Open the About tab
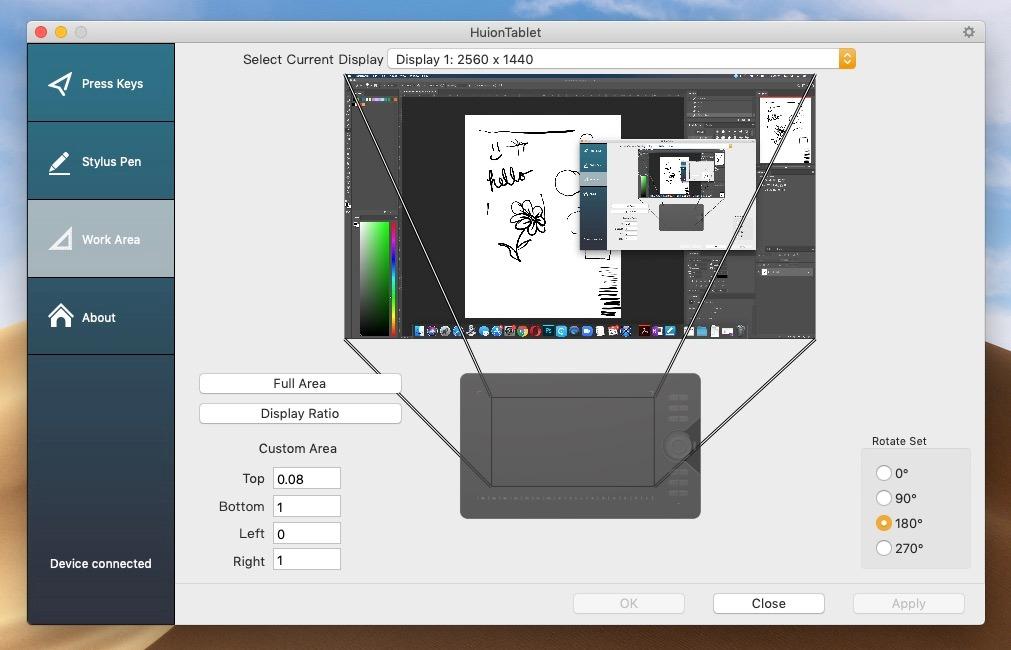Viewport: 1011px width, 650px height. tap(99, 318)
